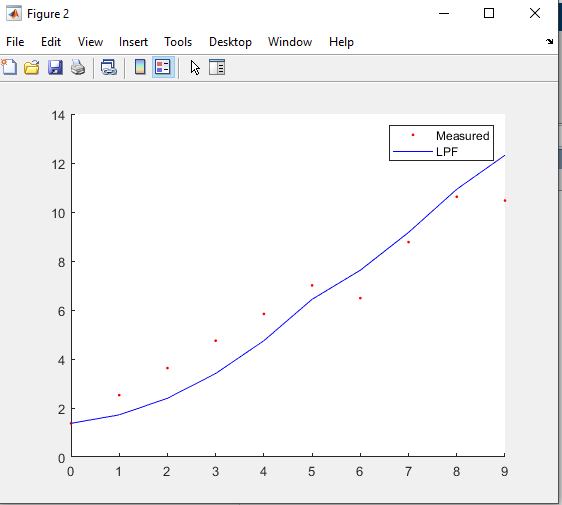Open the Tools menu
Screen dimensions: 562x505
point(178,42)
